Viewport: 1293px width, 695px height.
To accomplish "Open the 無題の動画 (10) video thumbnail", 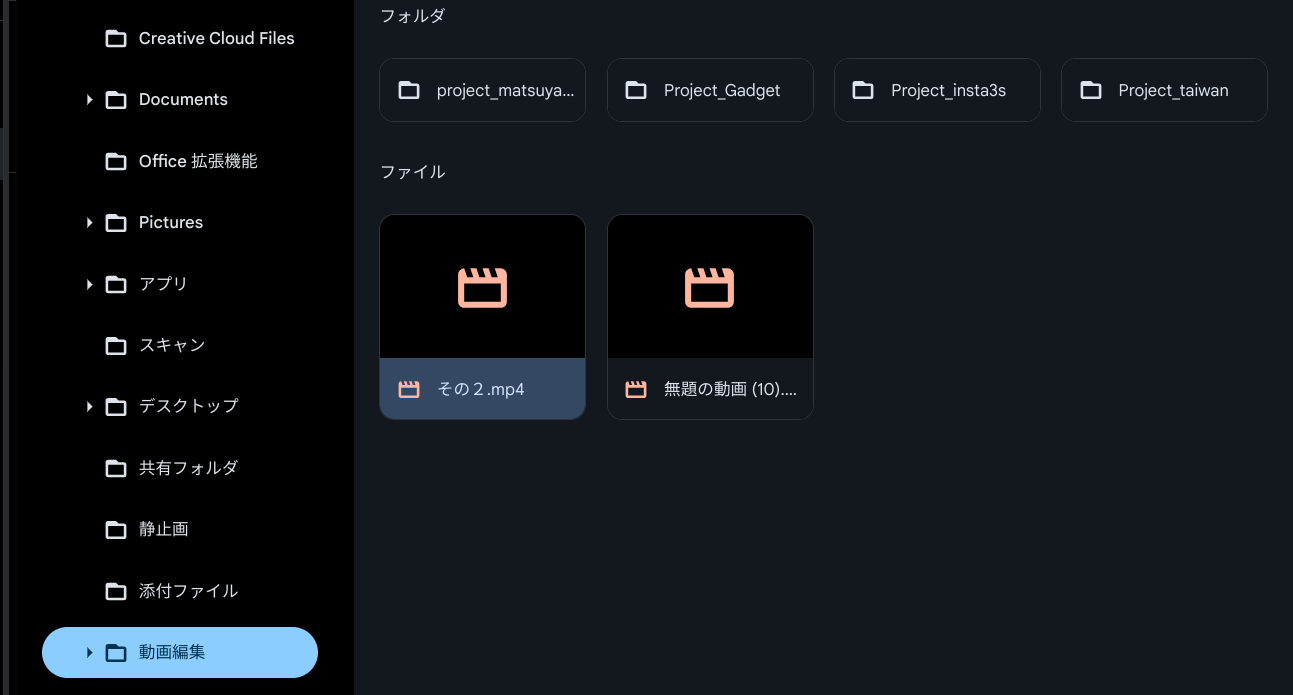I will tap(710, 287).
